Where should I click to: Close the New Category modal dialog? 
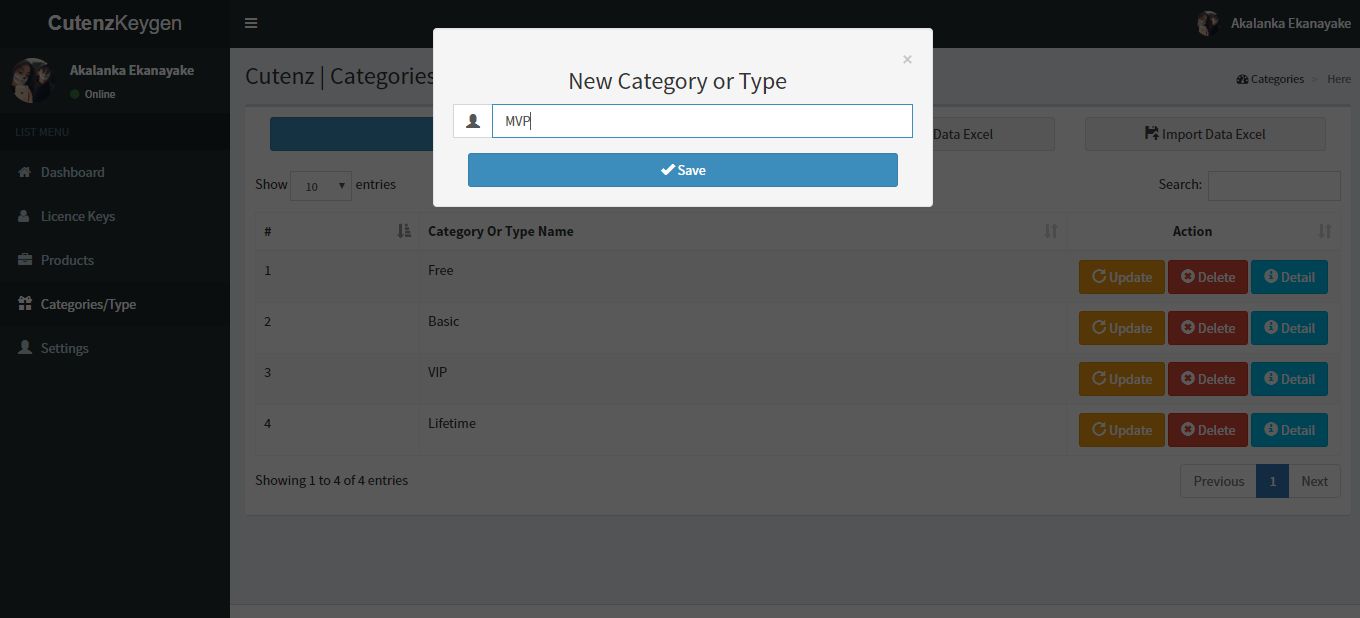[x=907, y=60]
